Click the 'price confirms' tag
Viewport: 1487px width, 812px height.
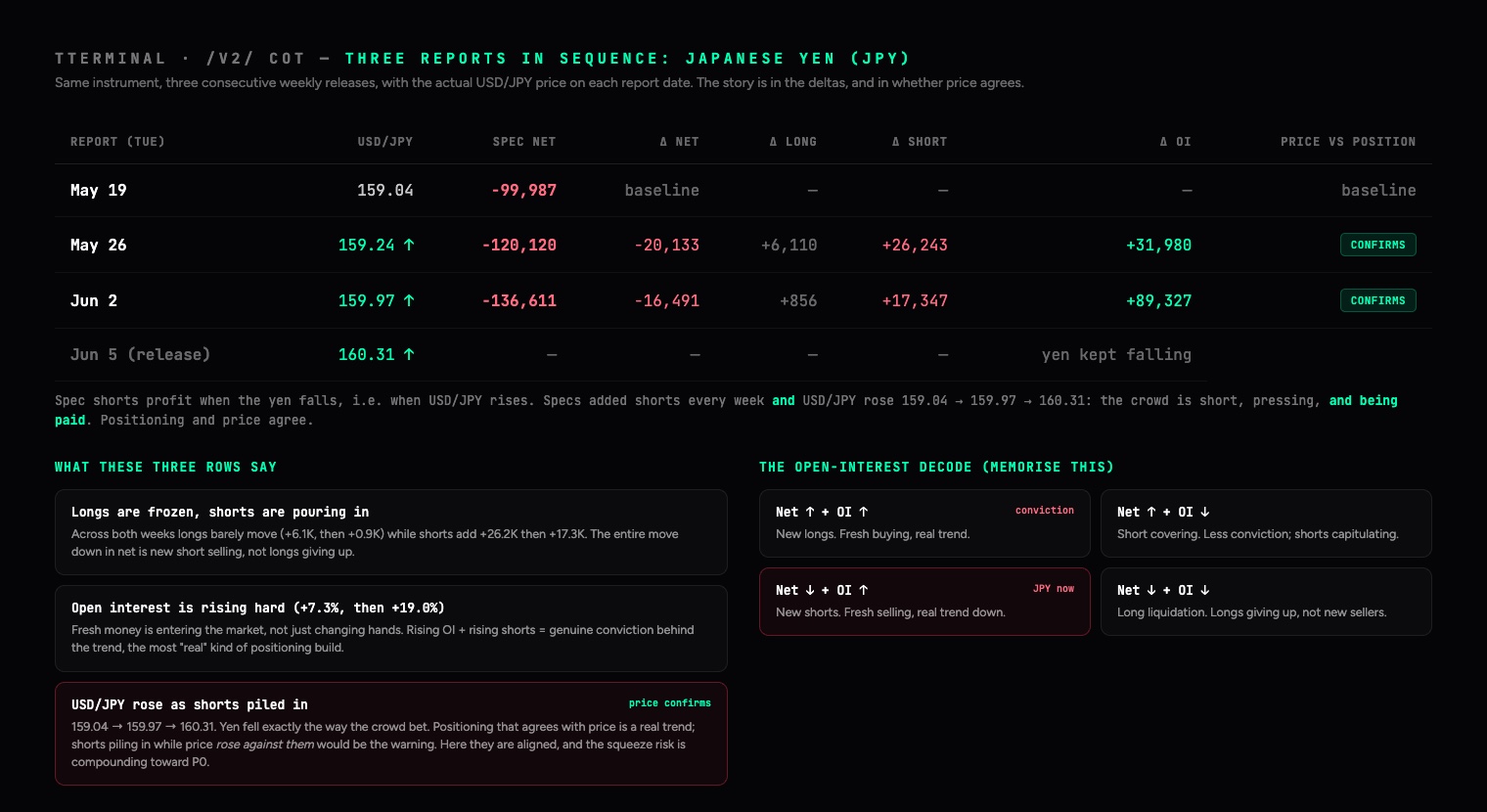point(669,703)
